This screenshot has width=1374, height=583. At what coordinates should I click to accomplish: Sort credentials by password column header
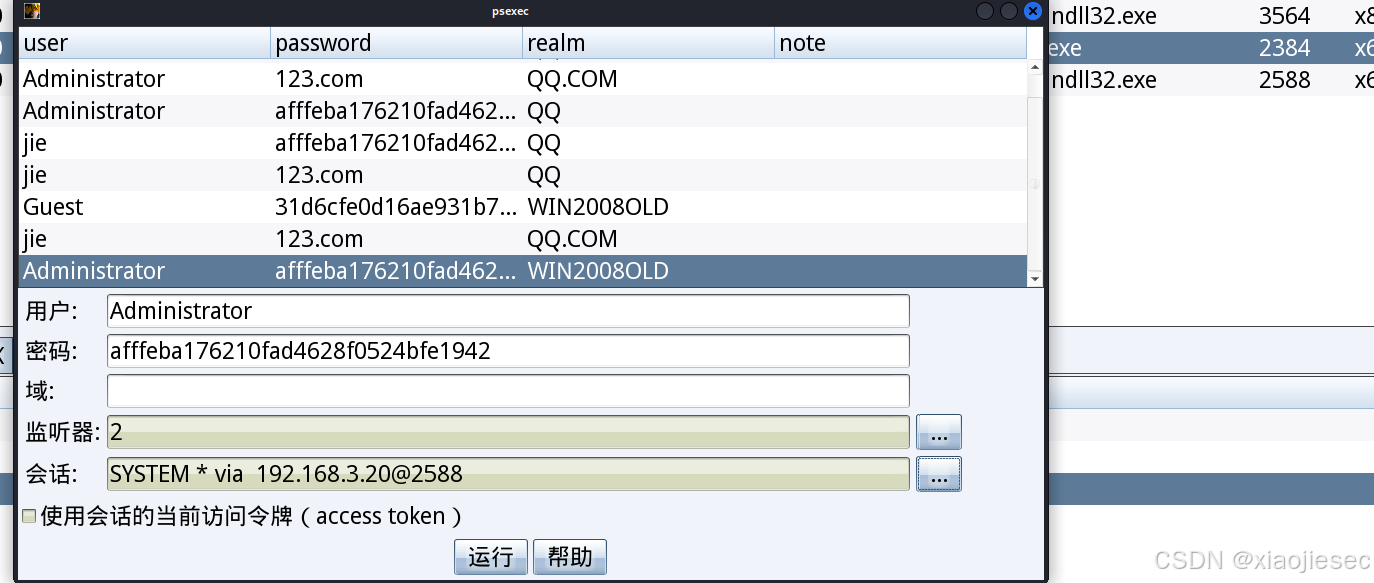tap(397, 43)
